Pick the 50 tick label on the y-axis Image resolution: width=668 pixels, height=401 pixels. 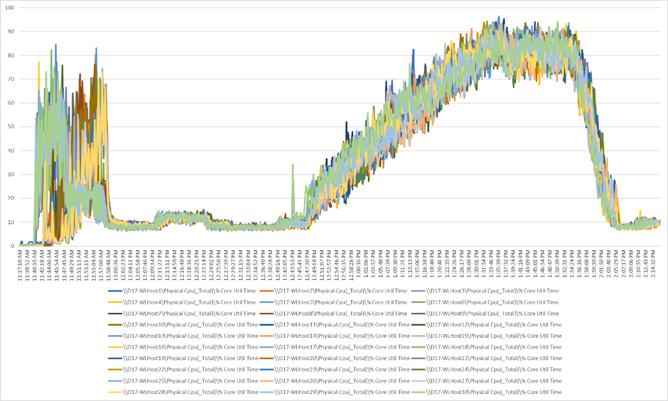[11, 127]
